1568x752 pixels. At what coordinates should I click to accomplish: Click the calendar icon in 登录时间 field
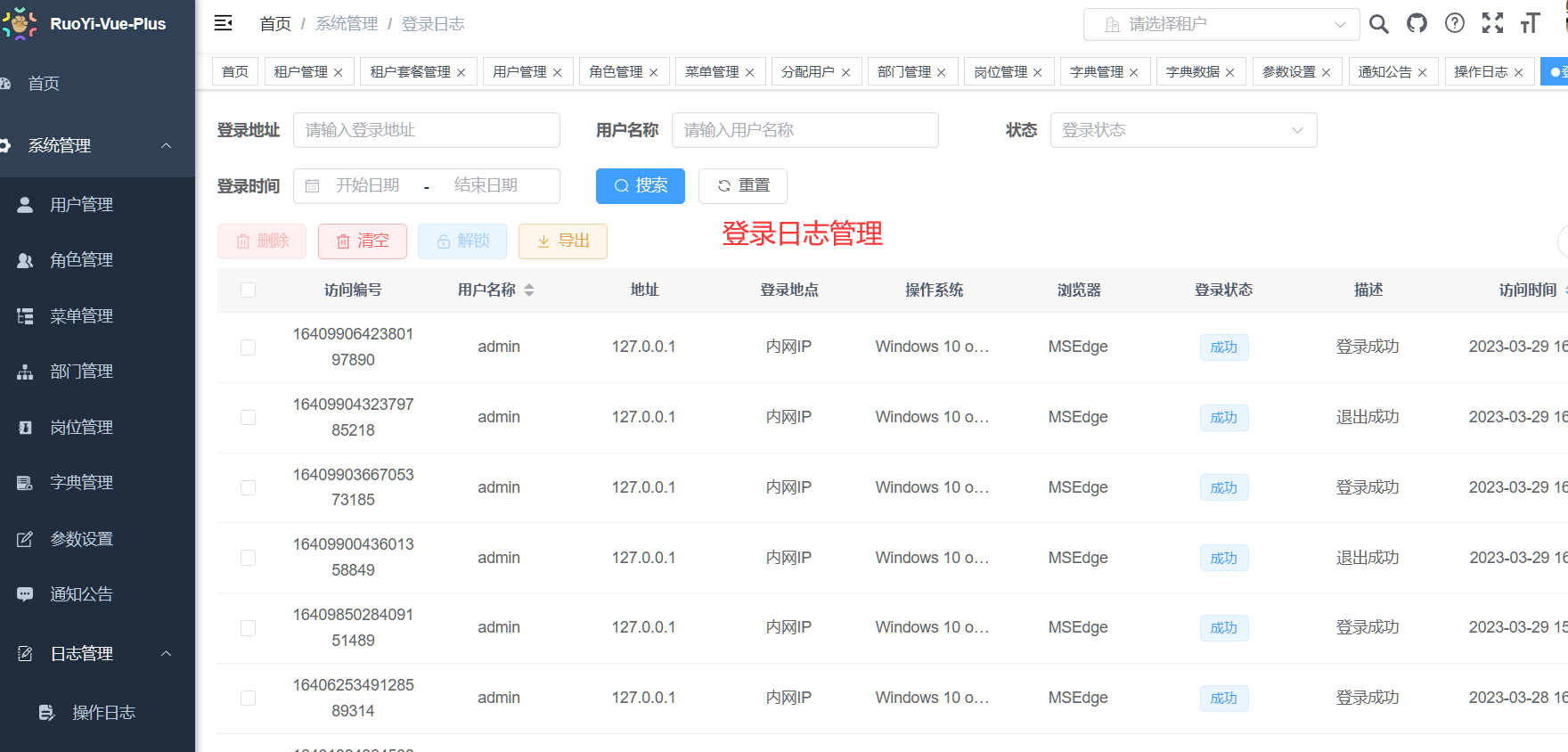pyautogui.click(x=313, y=185)
